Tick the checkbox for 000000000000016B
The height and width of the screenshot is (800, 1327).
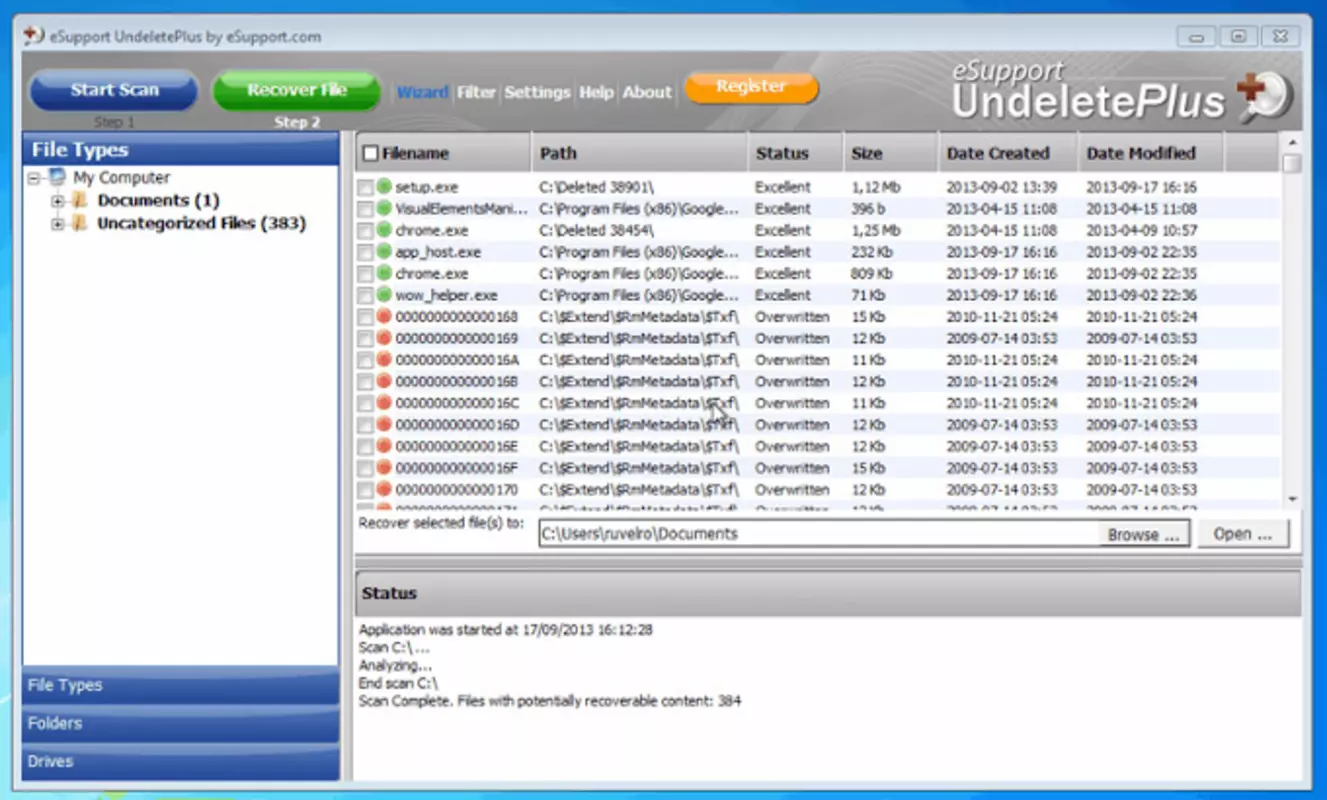pos(366,382)
